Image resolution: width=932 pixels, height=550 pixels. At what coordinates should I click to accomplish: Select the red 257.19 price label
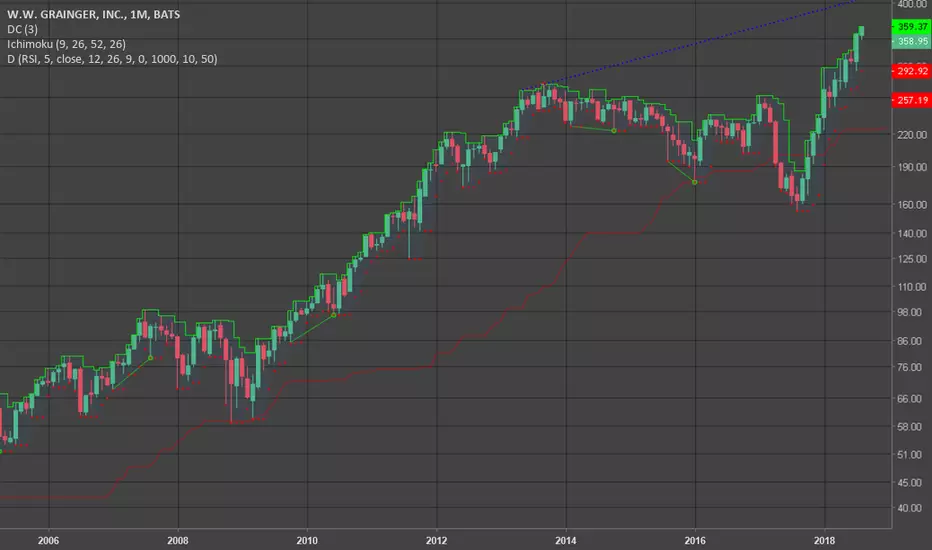coord(911,100)
